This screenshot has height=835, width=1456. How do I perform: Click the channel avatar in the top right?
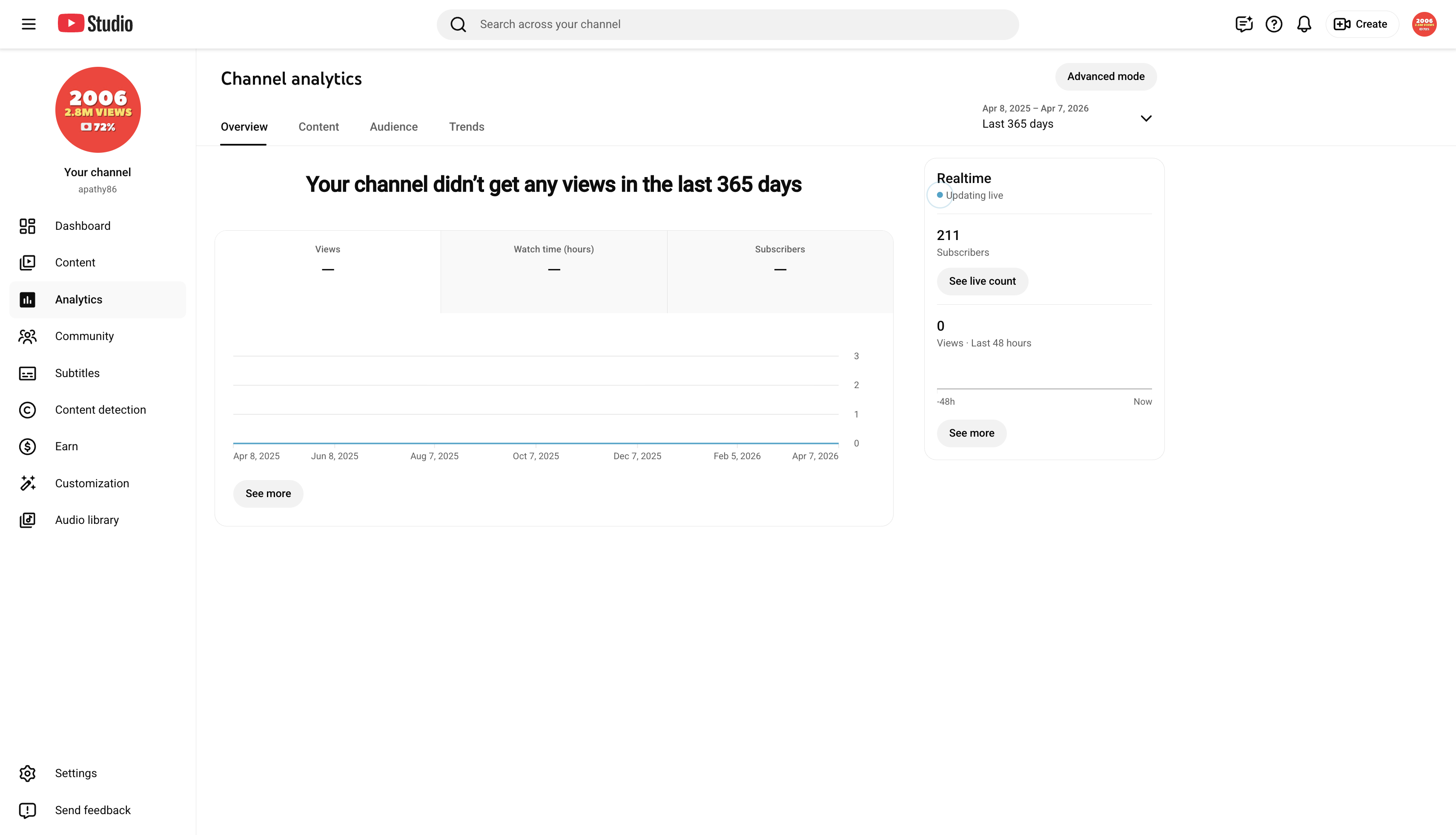tap(1424, 24)
